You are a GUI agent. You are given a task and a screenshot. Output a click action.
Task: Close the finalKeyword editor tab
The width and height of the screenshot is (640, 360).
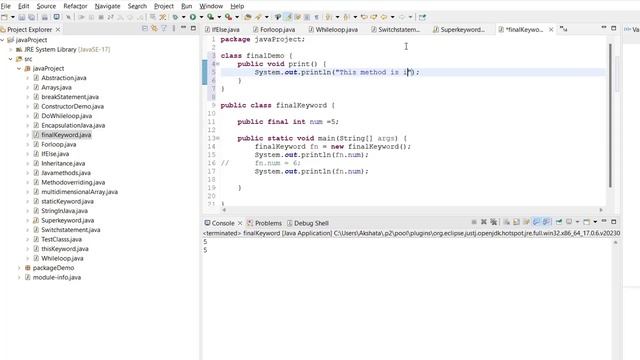[551, 29]
